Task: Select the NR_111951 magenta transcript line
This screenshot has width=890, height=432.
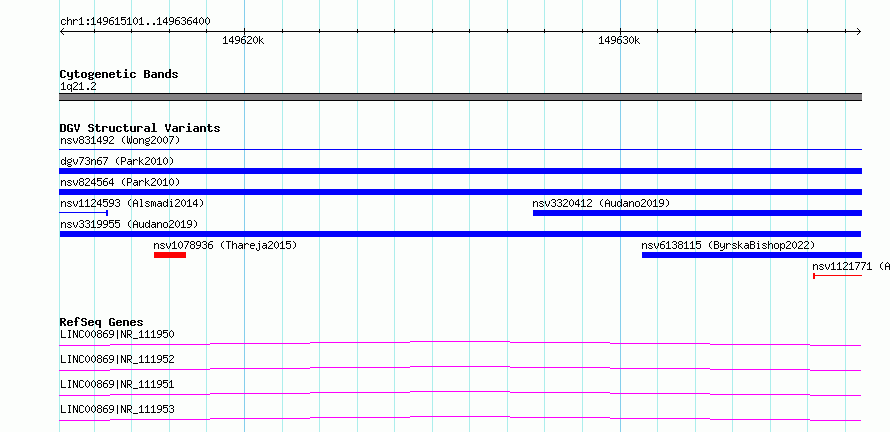Action: click(x=460, y=393)
